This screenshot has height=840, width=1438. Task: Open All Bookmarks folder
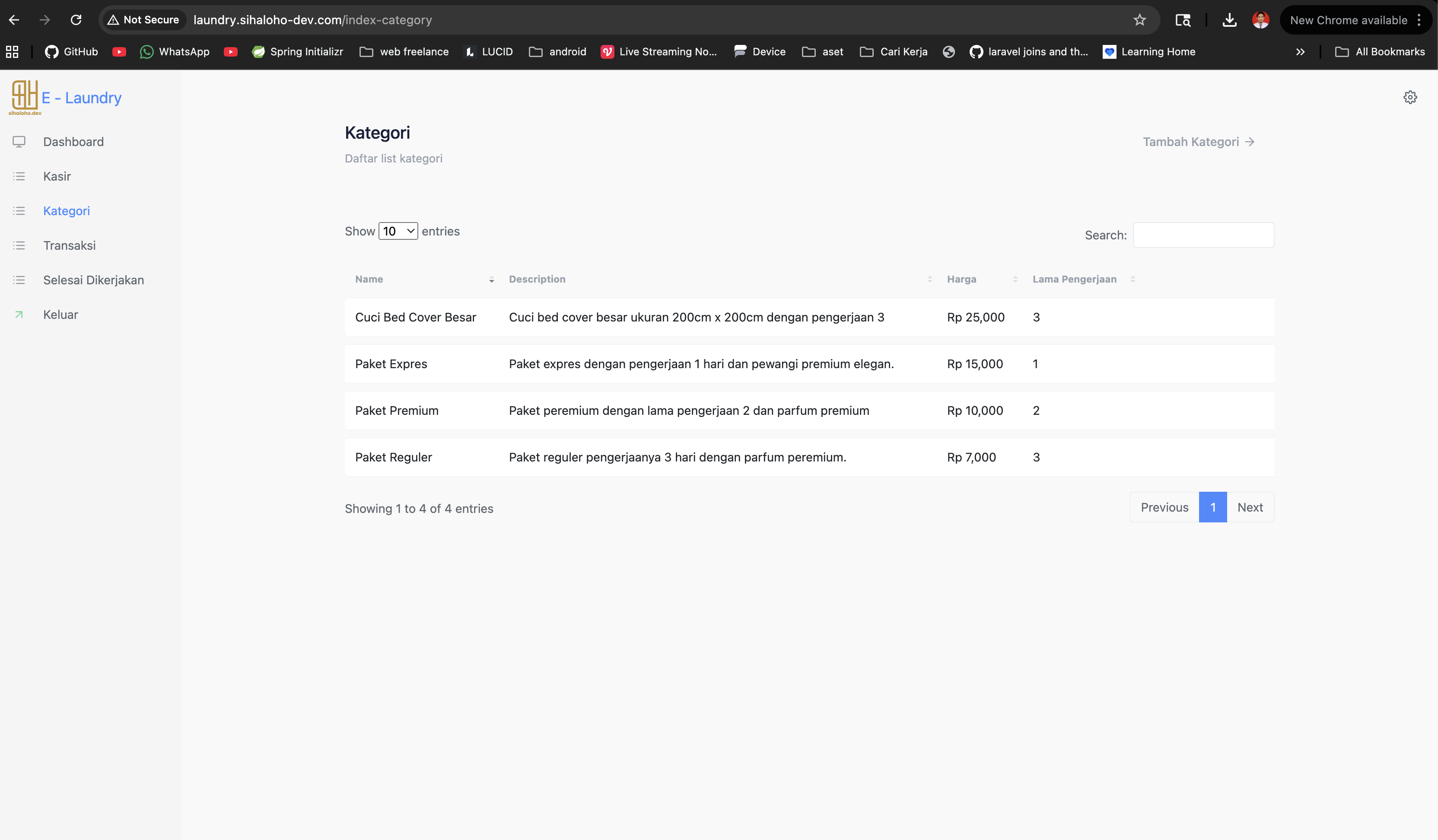1380,52
